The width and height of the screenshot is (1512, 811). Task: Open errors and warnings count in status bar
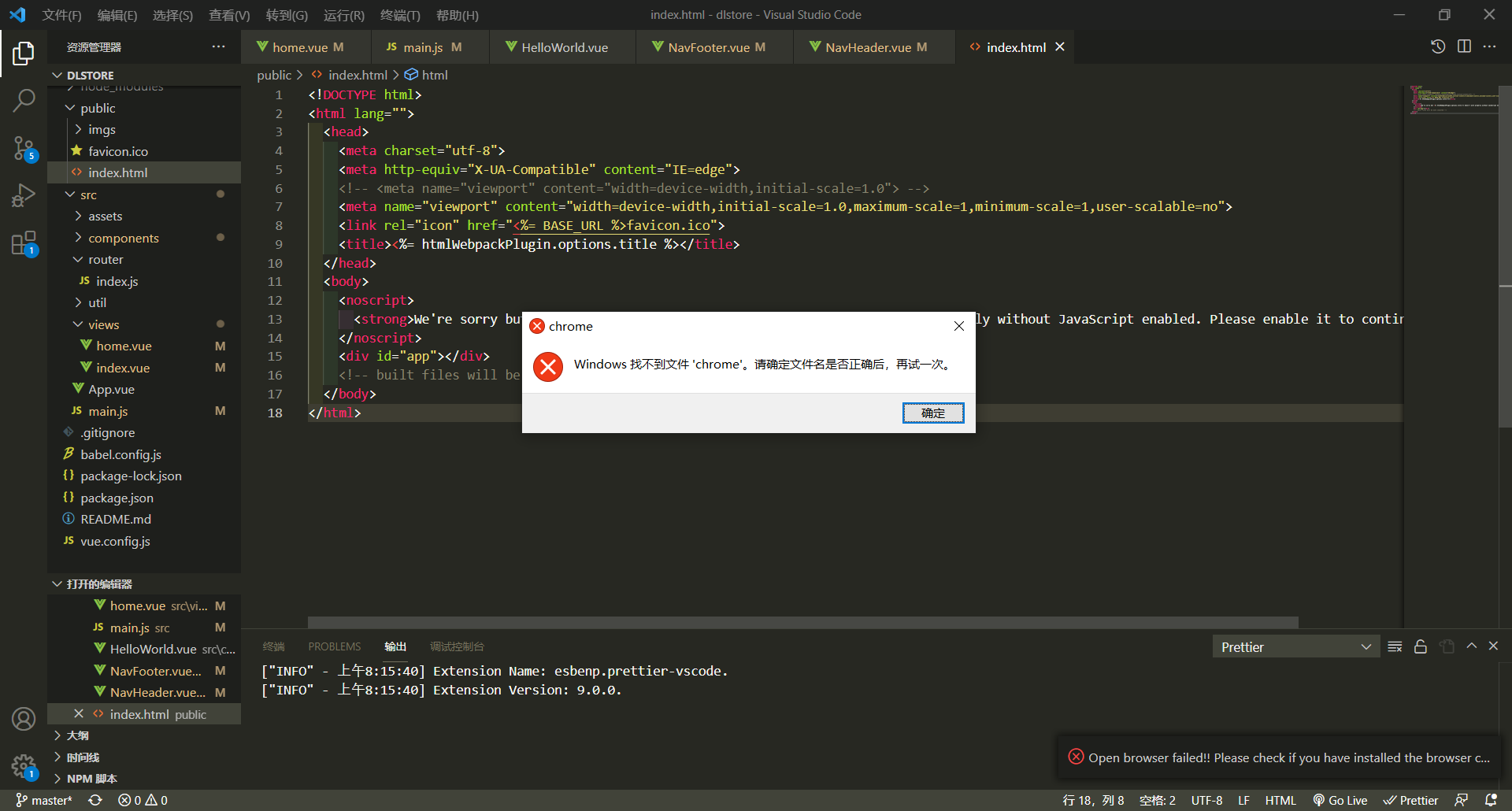click(143, 800)
